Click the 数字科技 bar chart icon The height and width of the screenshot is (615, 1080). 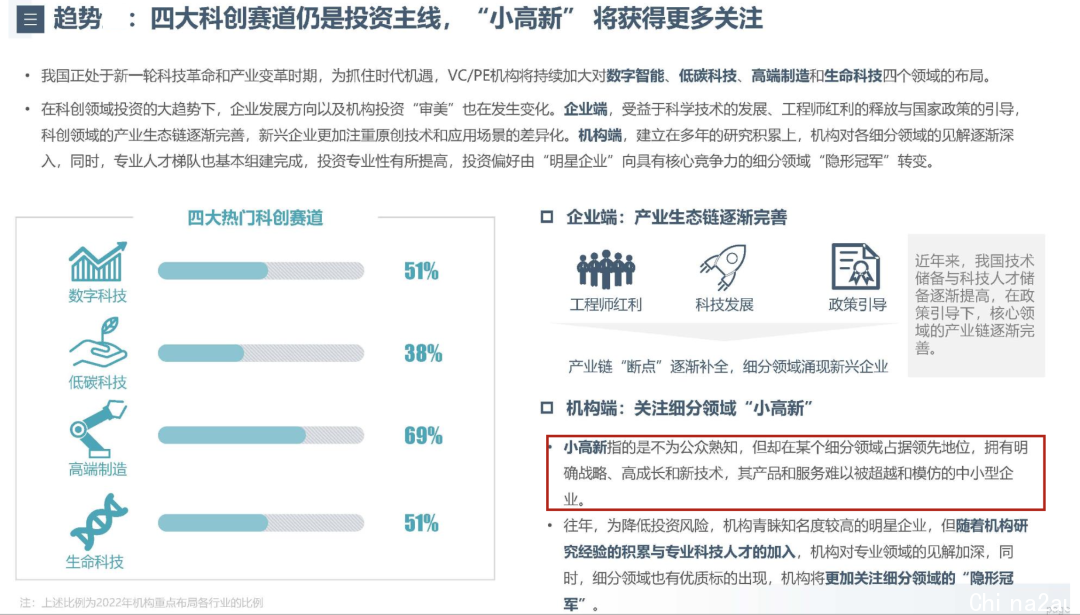[98, 262]
